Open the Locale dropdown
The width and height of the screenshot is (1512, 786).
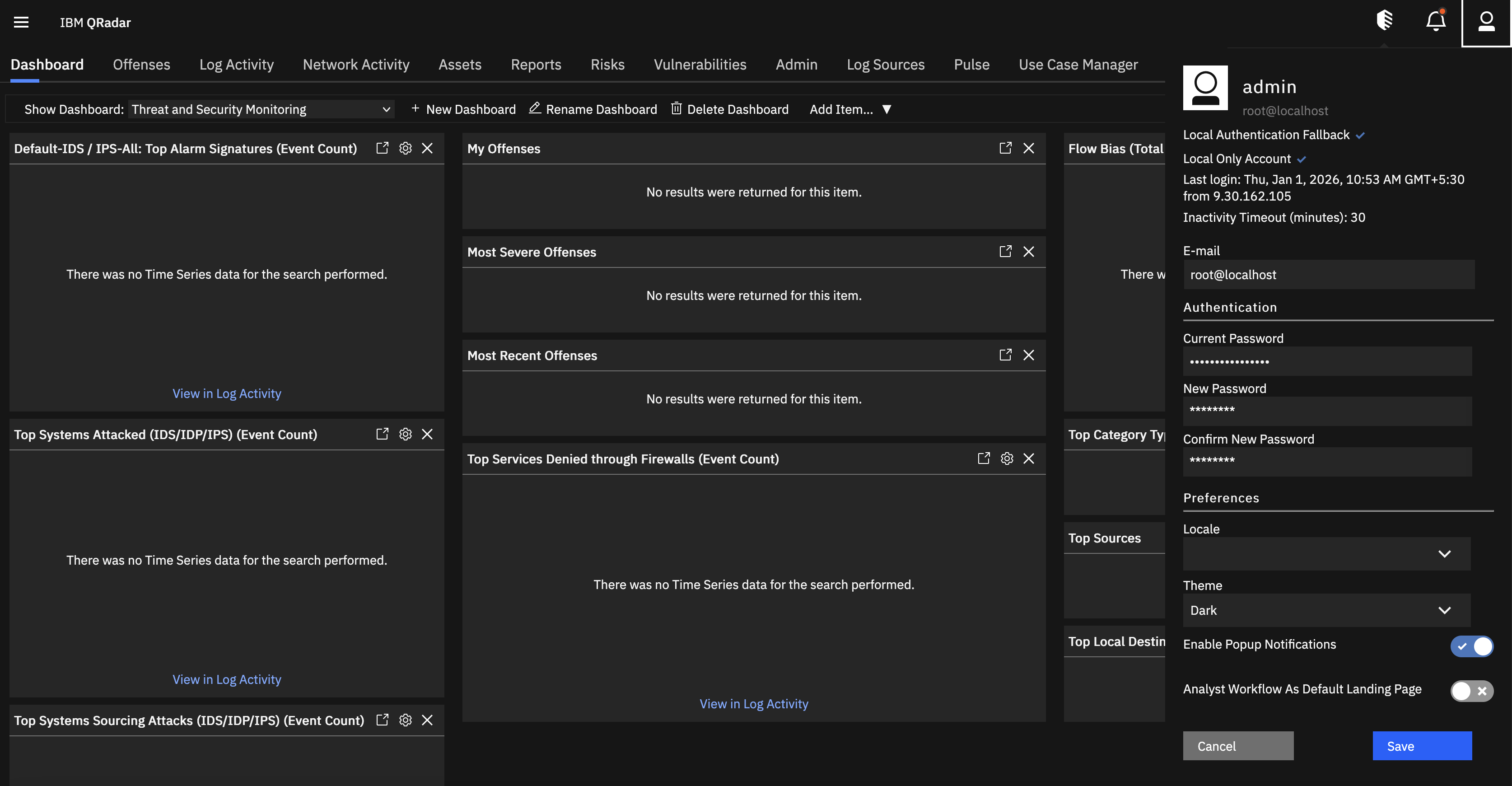tap(1326, 554)
